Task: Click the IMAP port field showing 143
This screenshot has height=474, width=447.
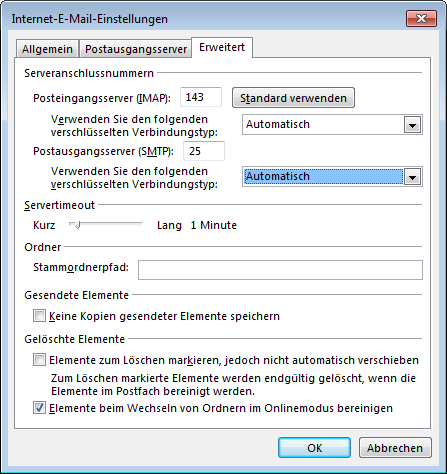Action: click(x=201, y=97)
